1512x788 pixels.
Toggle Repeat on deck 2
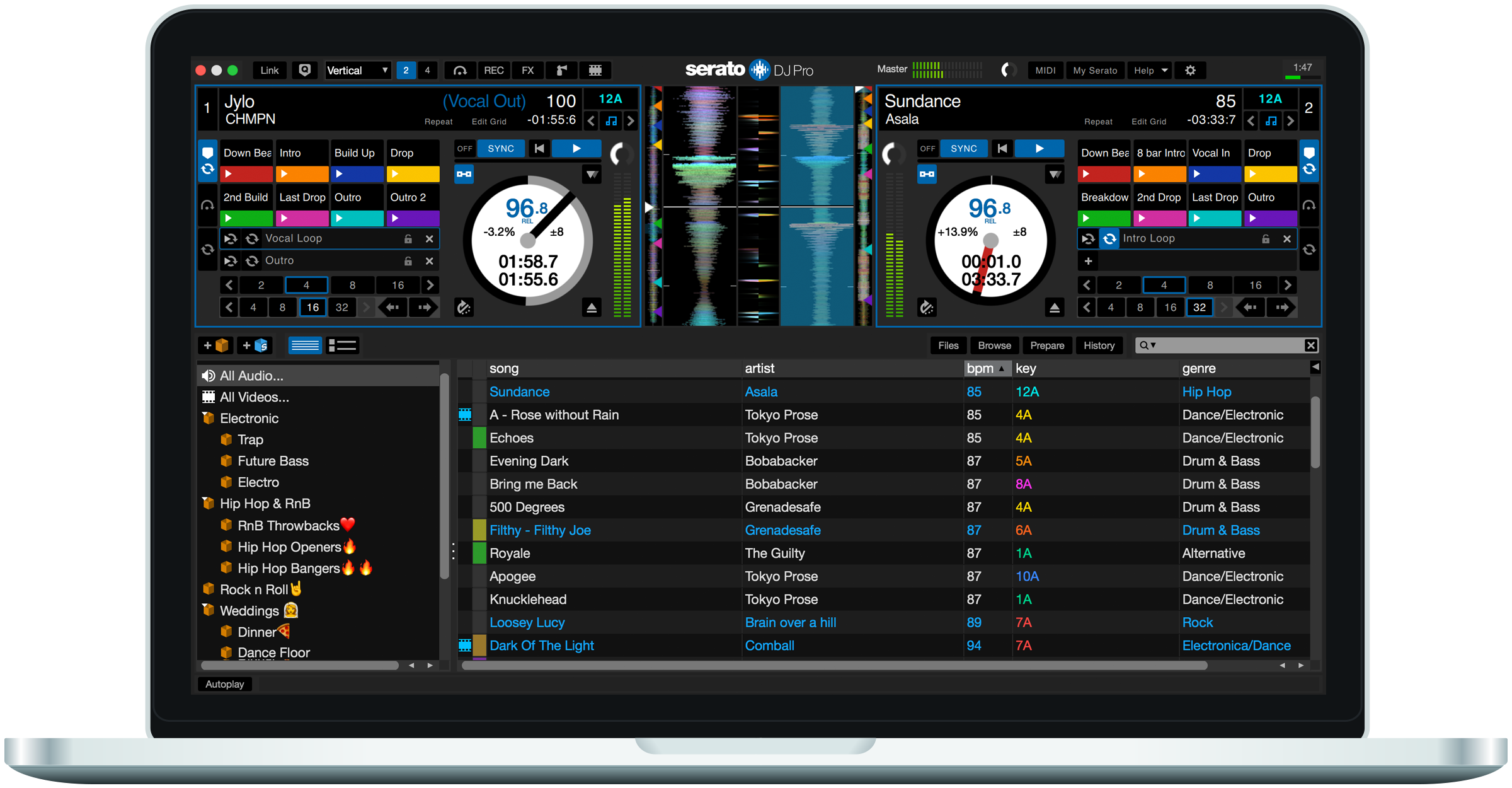click(1098, 122)
